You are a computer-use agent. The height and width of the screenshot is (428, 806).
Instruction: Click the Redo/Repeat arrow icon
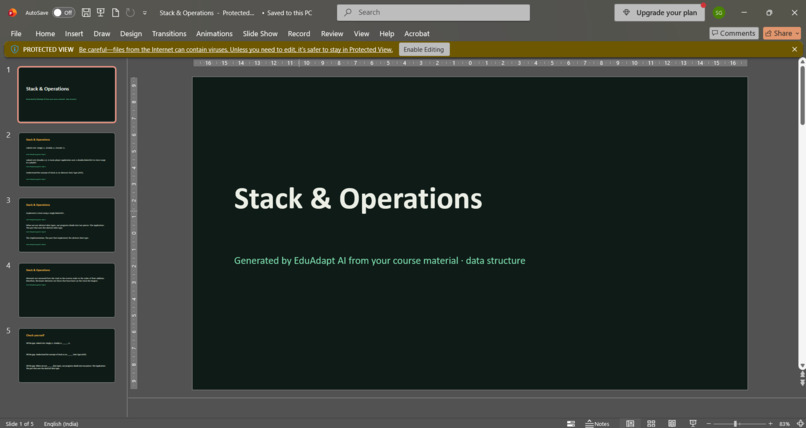pos(130,13)
